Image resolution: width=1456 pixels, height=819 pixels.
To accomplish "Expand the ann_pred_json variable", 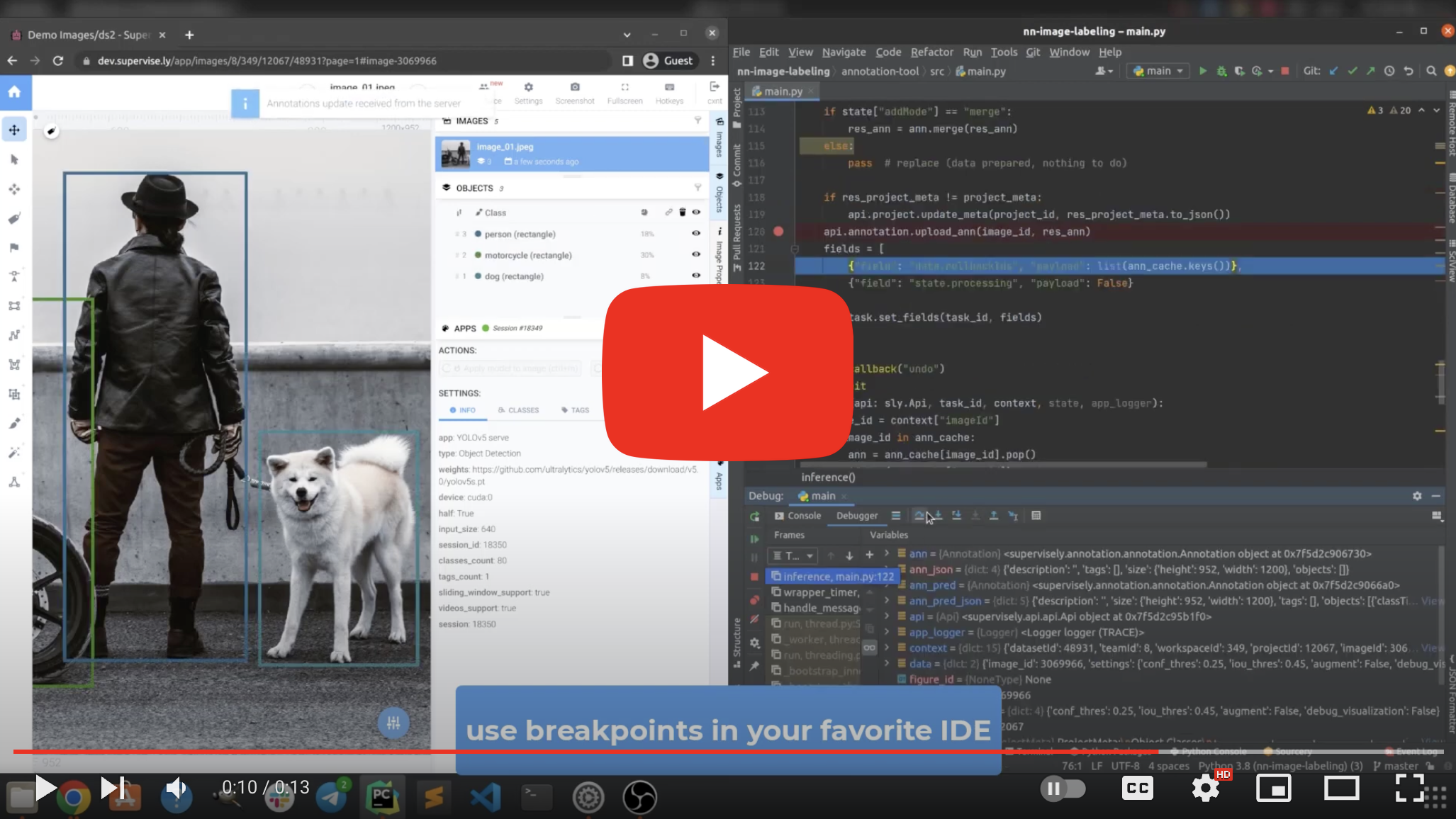I will (x=887, y=601).
